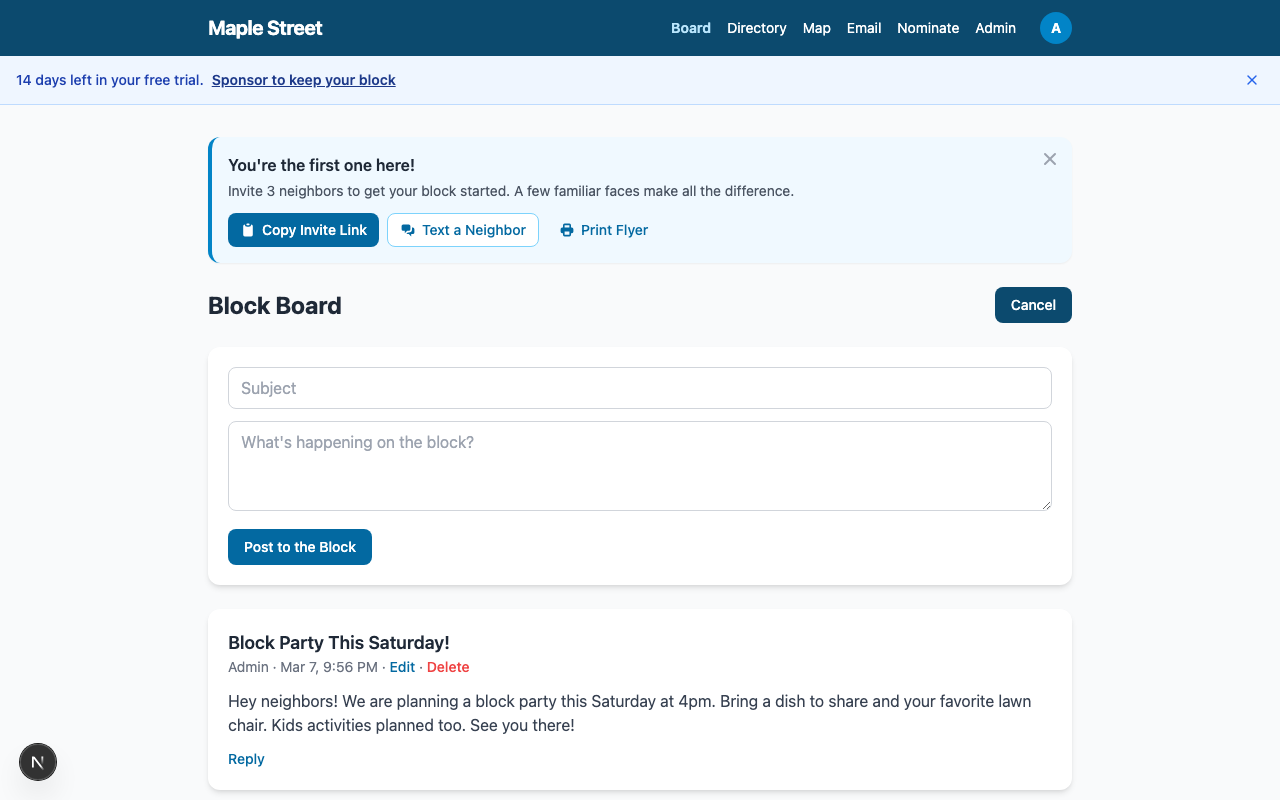This screenshot has width=1280, height=800.
Task: Go to the Board tab
Action: [x=690, y=28]
